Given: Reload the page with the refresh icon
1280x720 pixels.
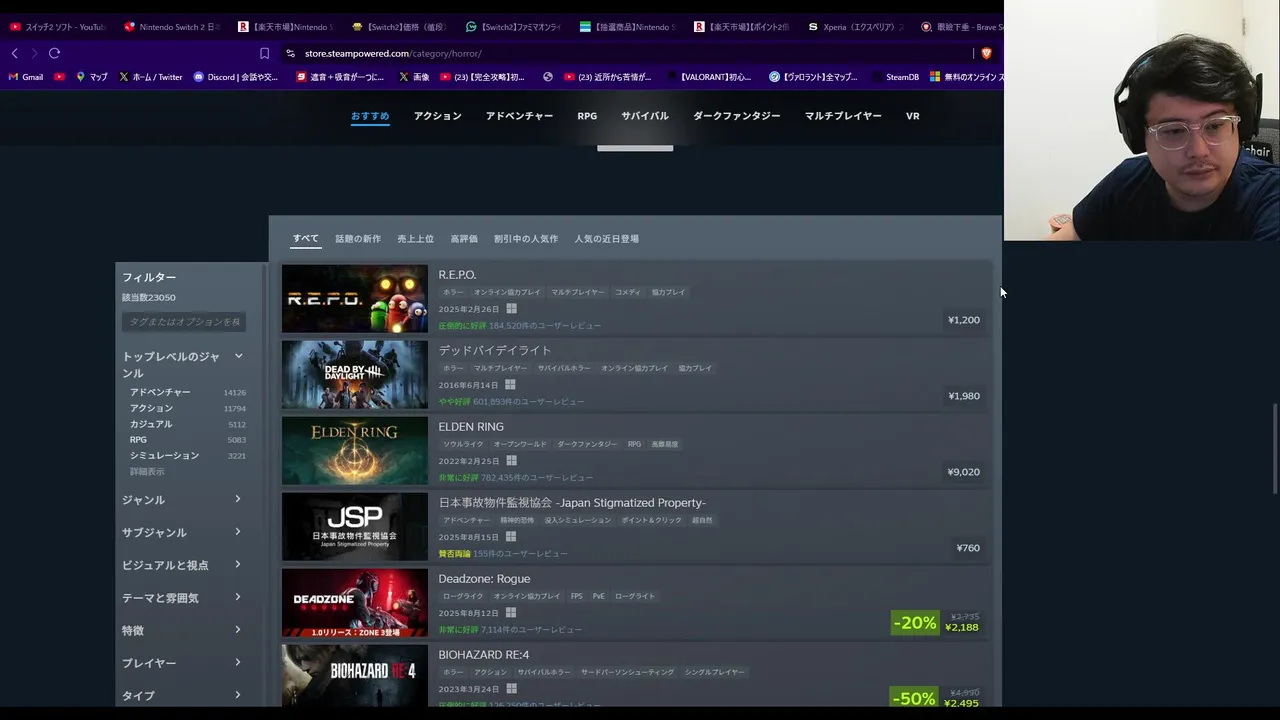Looking at the screenshot, I should (54, 53).
